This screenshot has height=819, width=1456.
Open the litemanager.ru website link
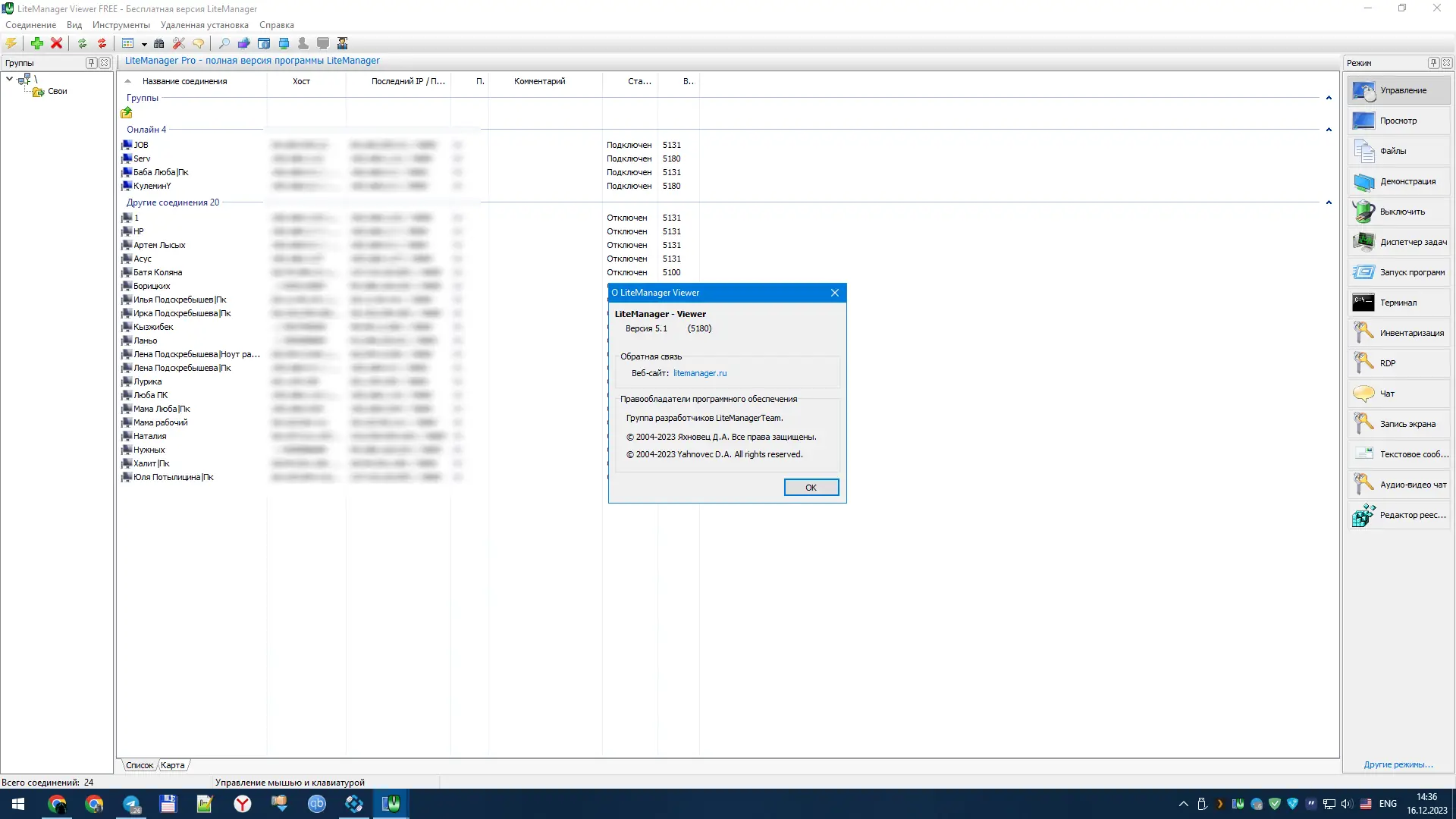tap(699, 373)
